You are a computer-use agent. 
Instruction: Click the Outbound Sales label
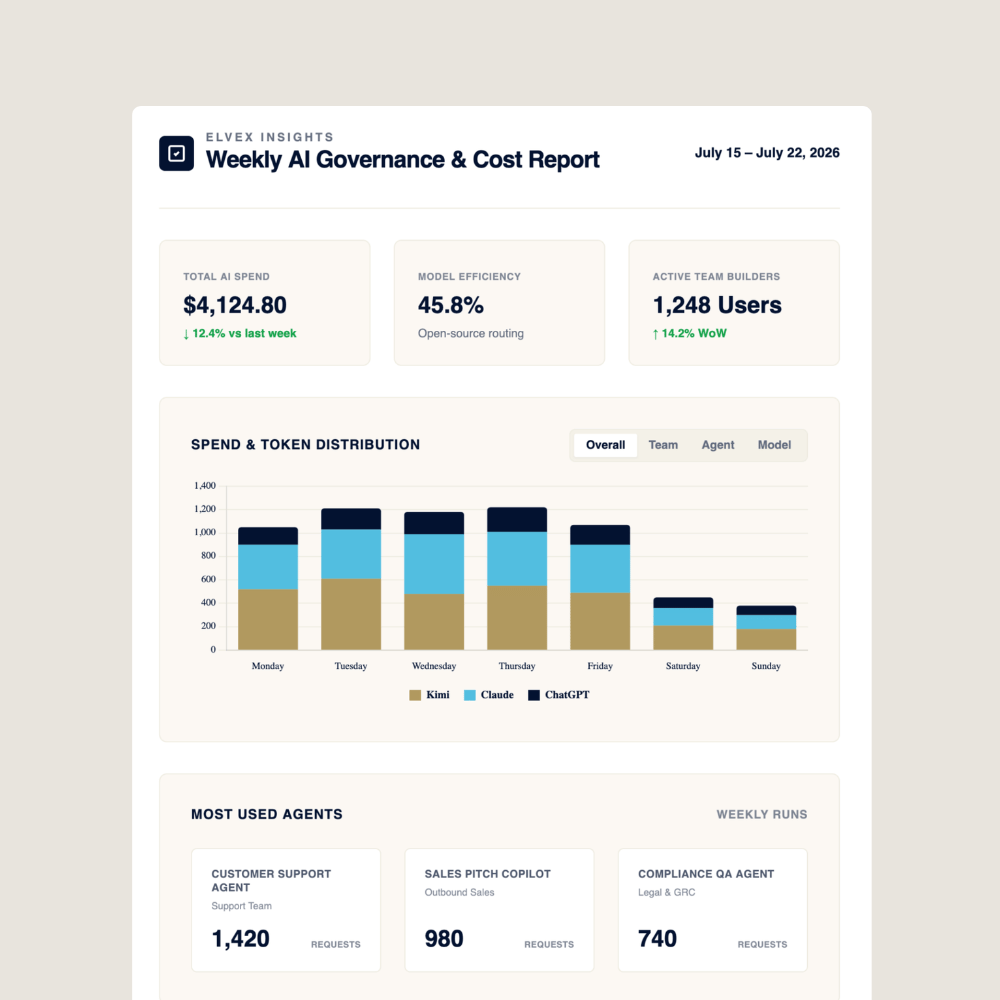459,893
